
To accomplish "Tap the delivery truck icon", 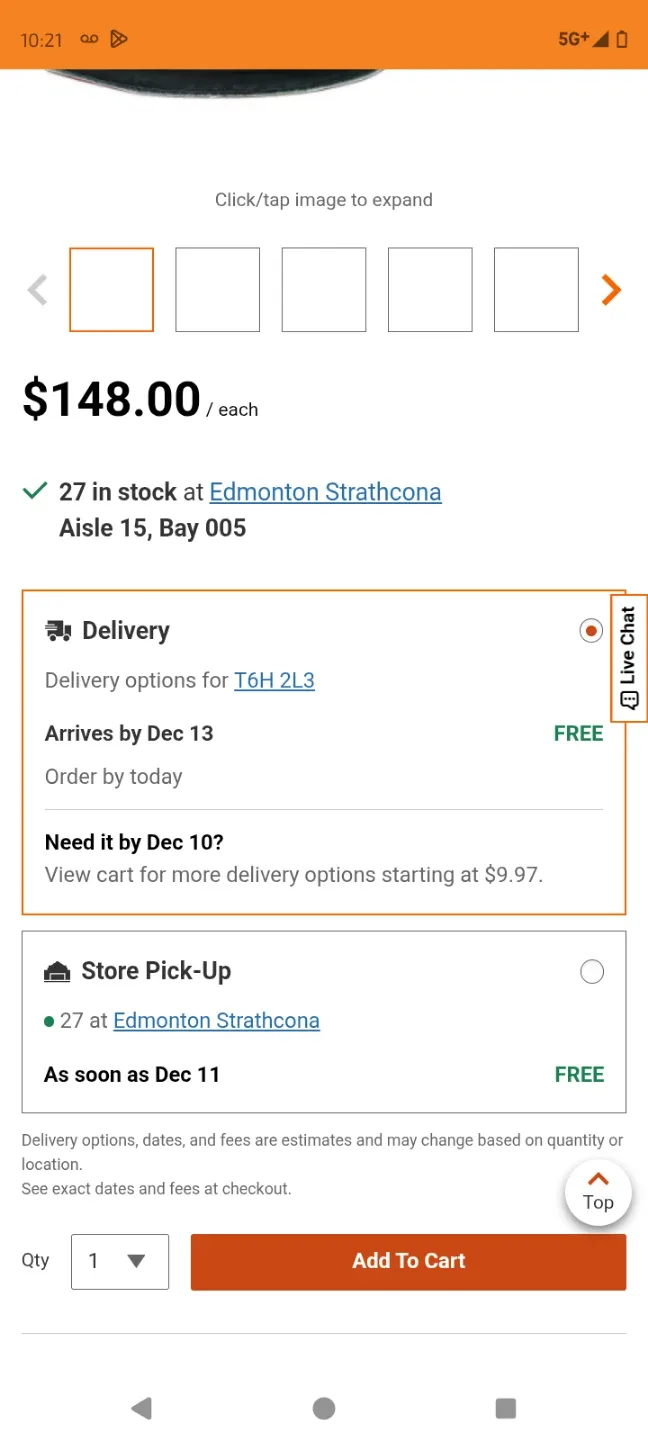I will pyautogui.click(x=58, y=631).
